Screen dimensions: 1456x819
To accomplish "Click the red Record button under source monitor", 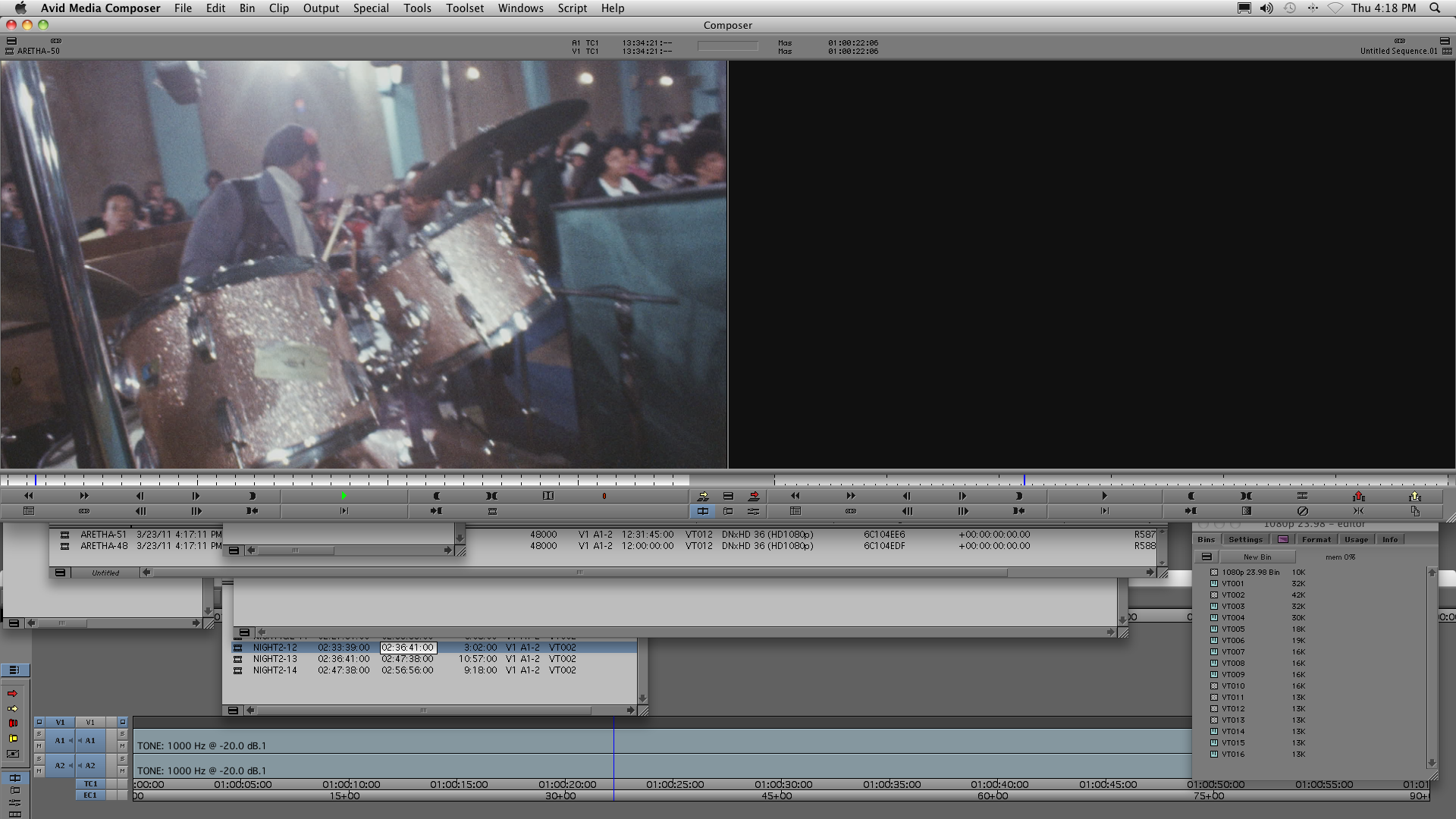I will click(604, 496).
